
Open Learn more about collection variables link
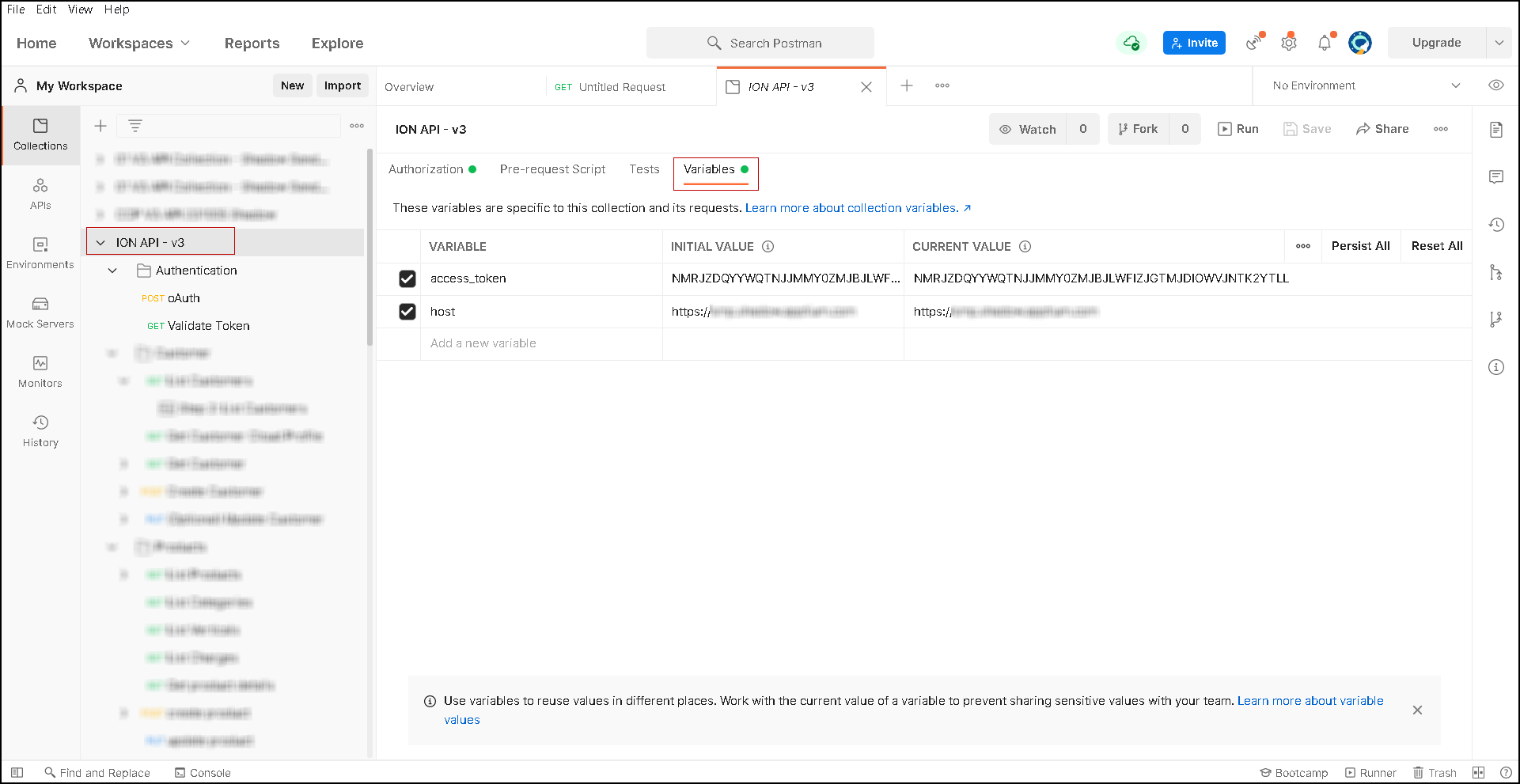[x=851, y=208]
